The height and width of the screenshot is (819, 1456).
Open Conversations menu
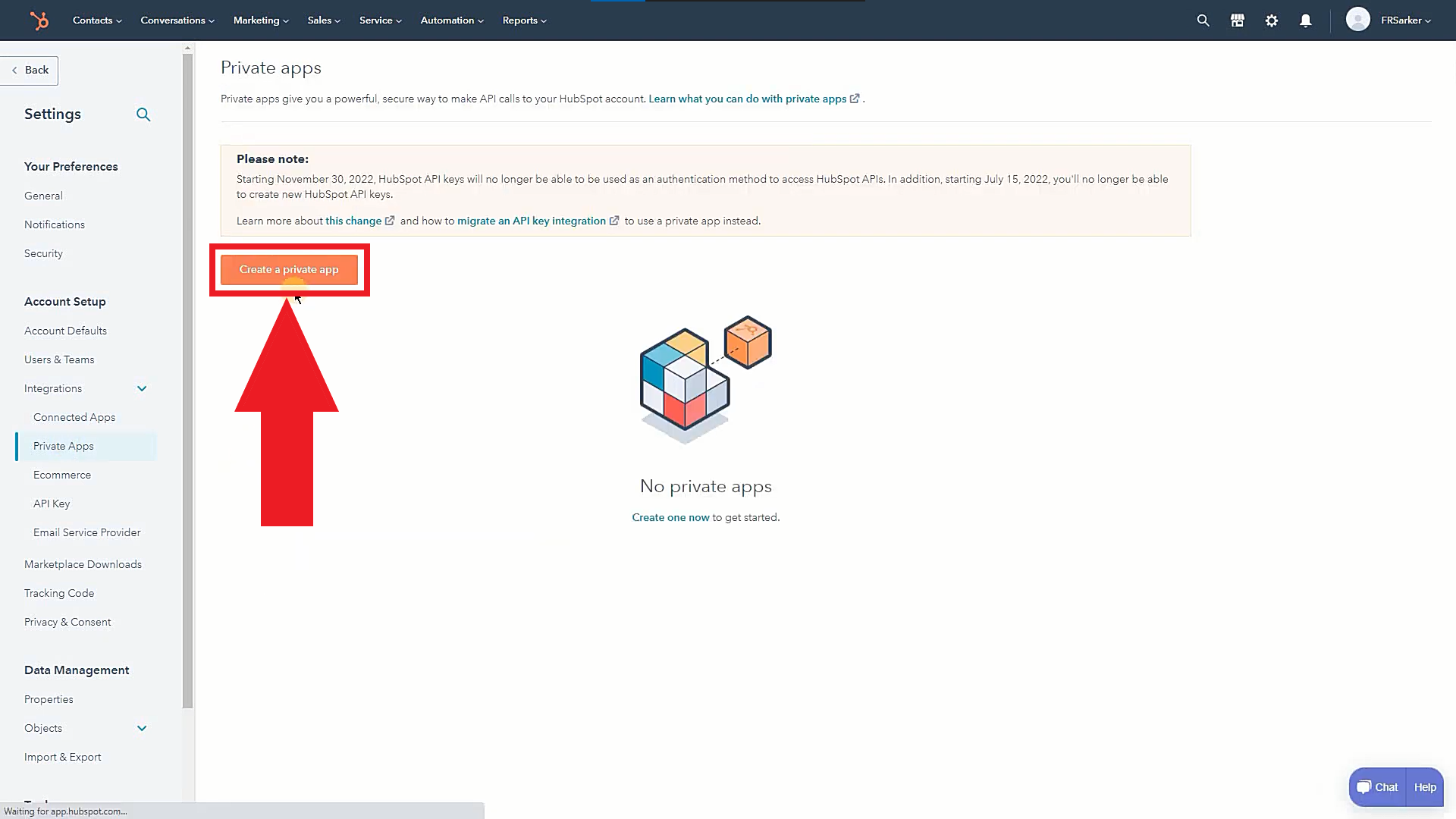[177, 20]
